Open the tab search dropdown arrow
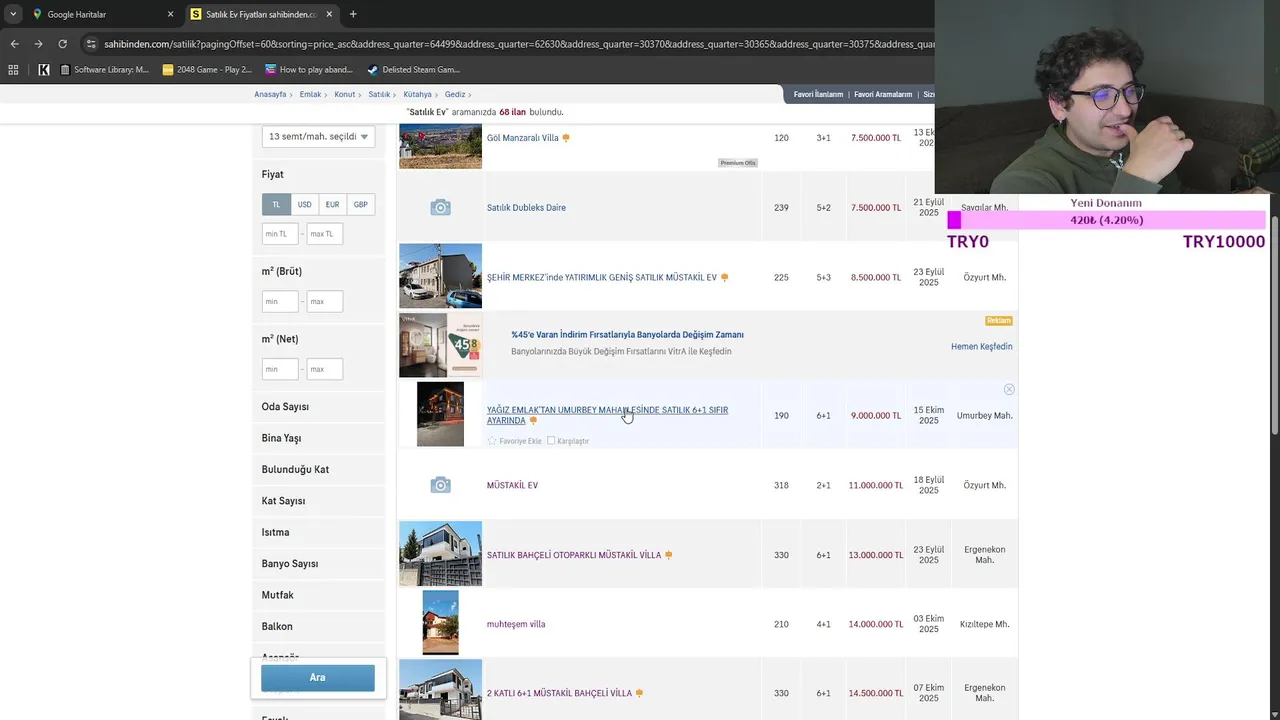 13,14
